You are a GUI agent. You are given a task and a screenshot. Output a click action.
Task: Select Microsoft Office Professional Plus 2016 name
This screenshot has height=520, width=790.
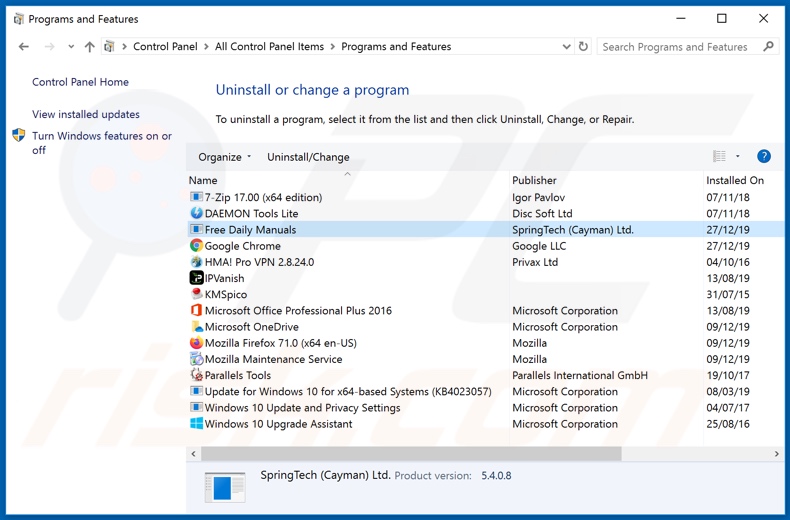pyautogui.click(x=298, y=310)
